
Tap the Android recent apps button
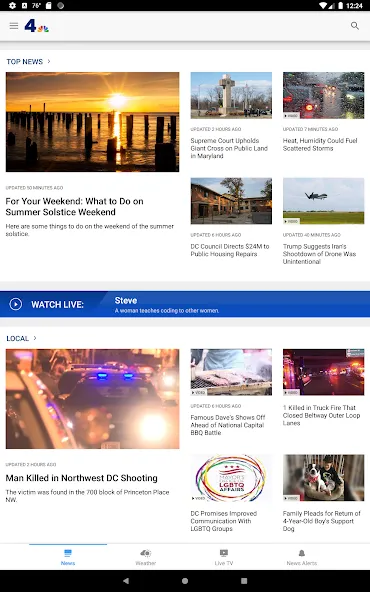tap(244, 581)
